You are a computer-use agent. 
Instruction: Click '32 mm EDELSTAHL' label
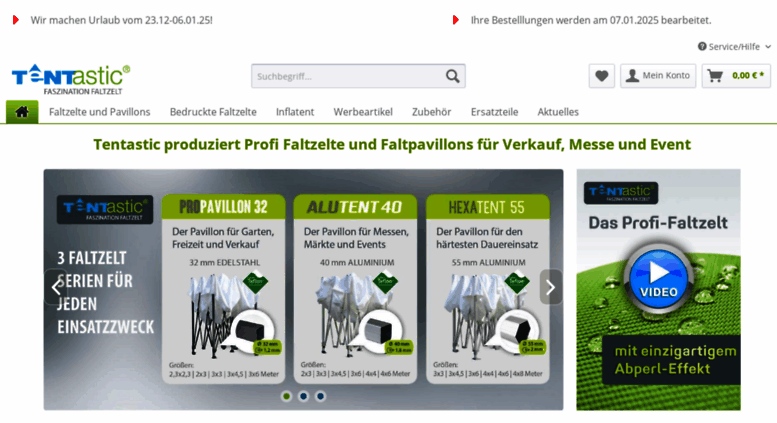coord(224,263)
